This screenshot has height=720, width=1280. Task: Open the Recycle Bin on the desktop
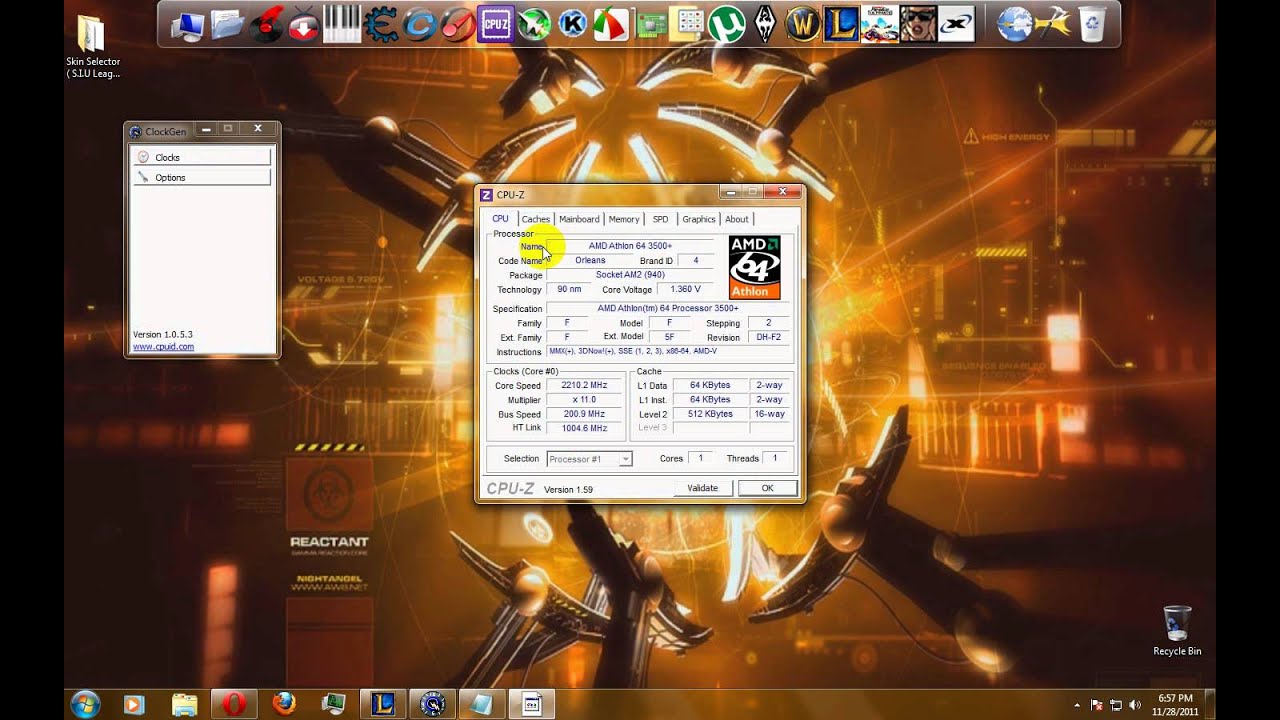[x=1177, y=630]
